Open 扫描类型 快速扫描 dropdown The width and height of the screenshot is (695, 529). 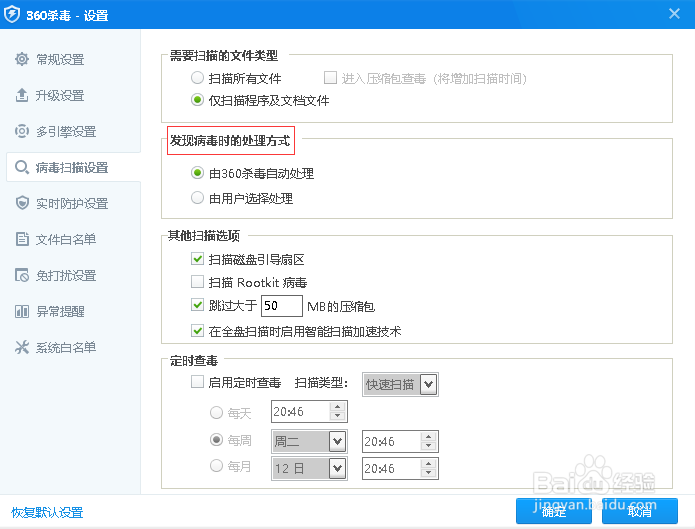pyautogui.click(x=400, y=384)
